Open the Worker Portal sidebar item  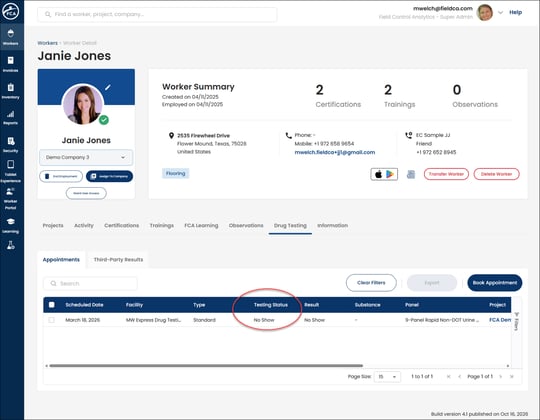pyautogui.click(x=11, y=199)
